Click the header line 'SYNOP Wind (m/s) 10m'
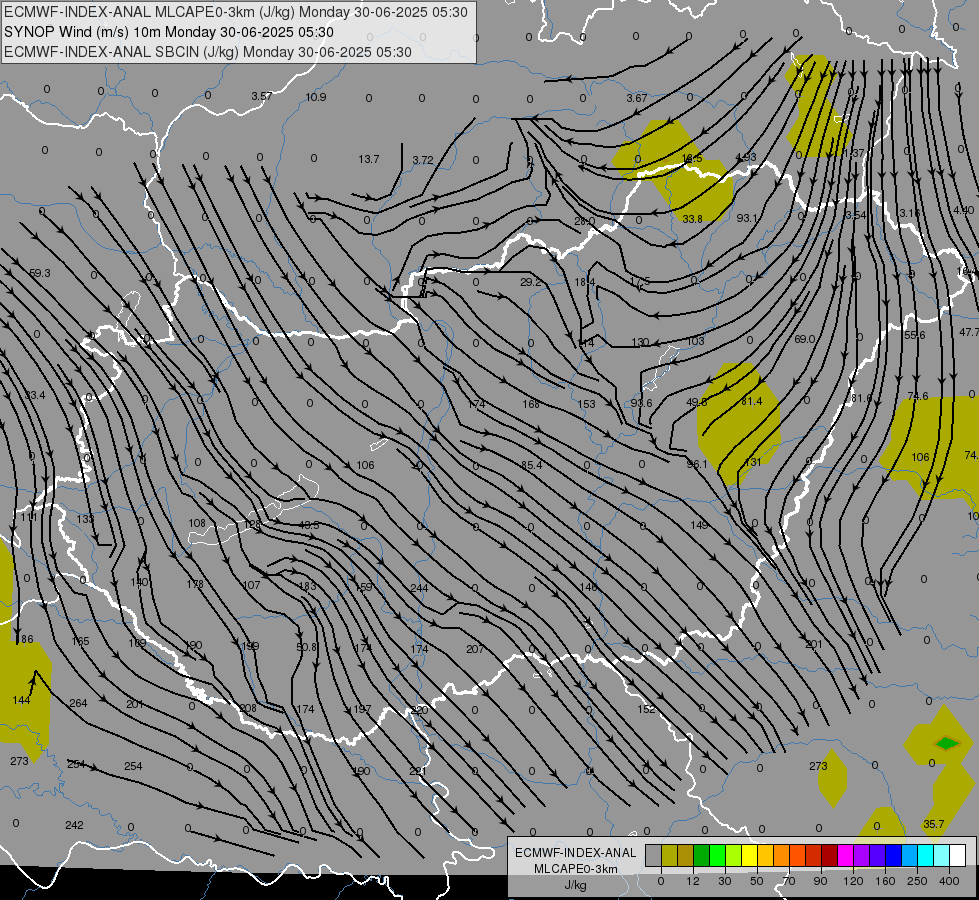 [x=82, y=32]
